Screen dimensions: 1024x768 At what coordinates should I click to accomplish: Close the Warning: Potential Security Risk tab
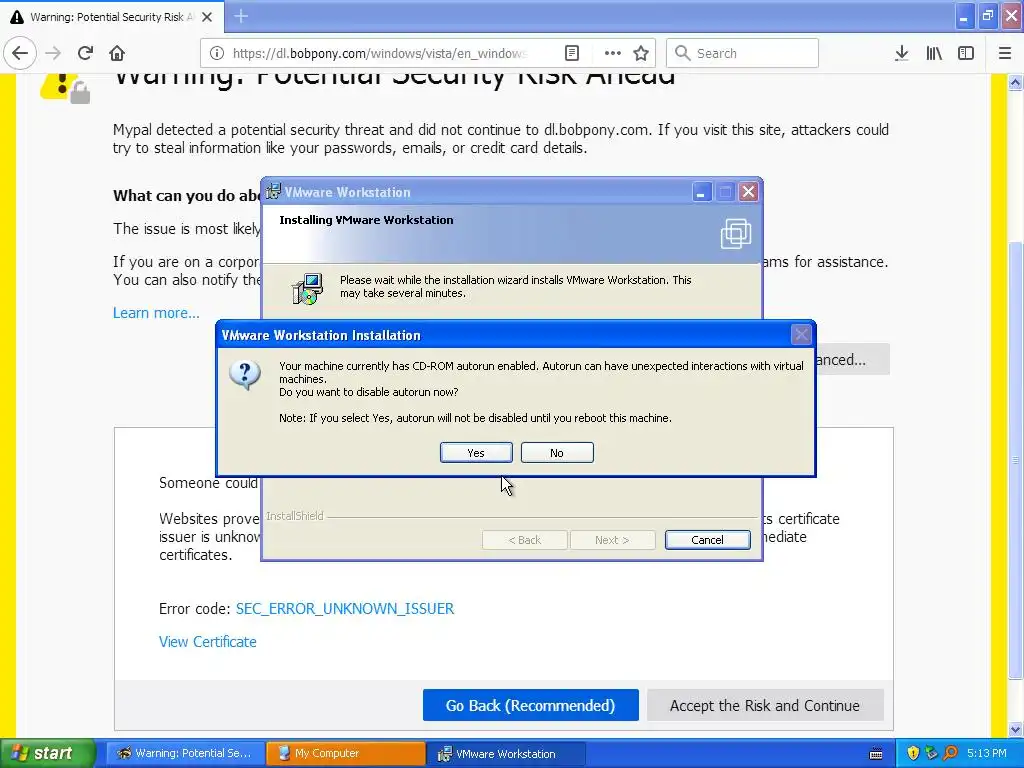pyautogui.click(x=207, y=17)
